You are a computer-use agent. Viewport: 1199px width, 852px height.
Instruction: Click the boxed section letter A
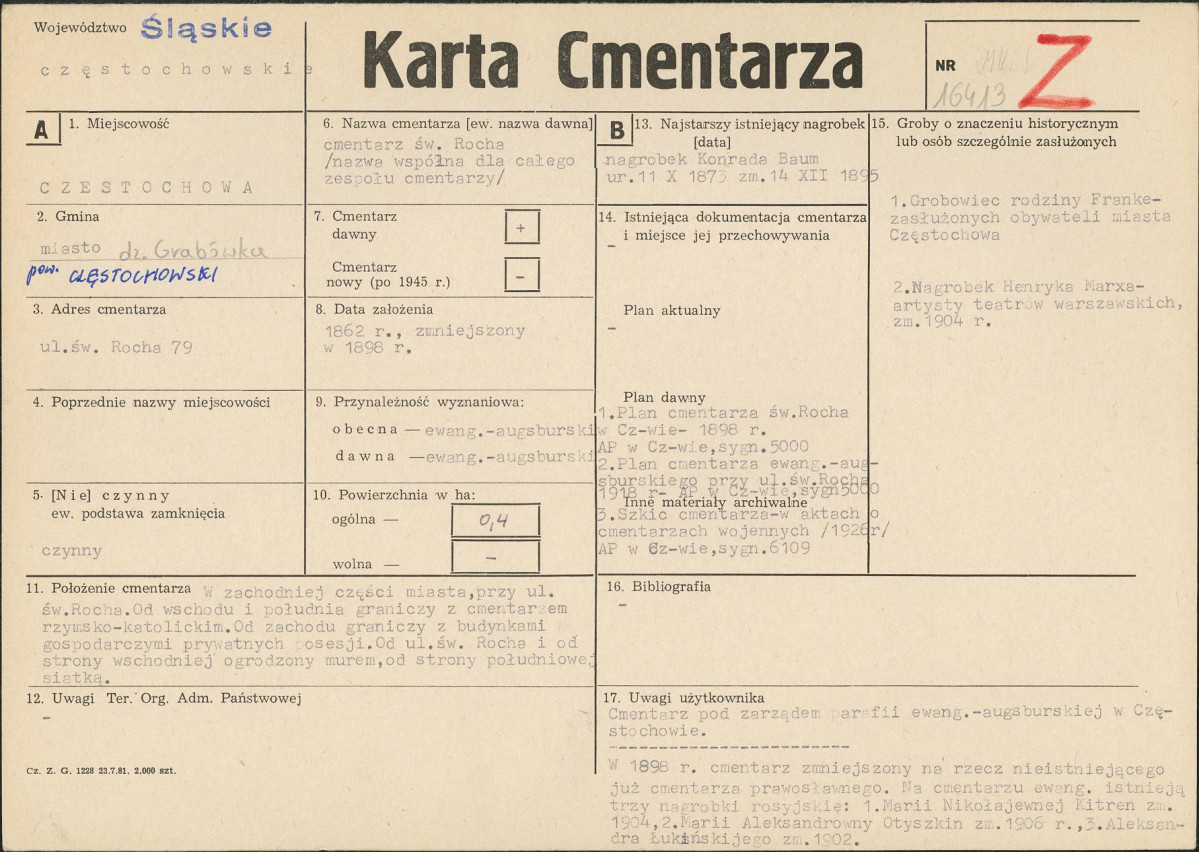click(41, 130)
